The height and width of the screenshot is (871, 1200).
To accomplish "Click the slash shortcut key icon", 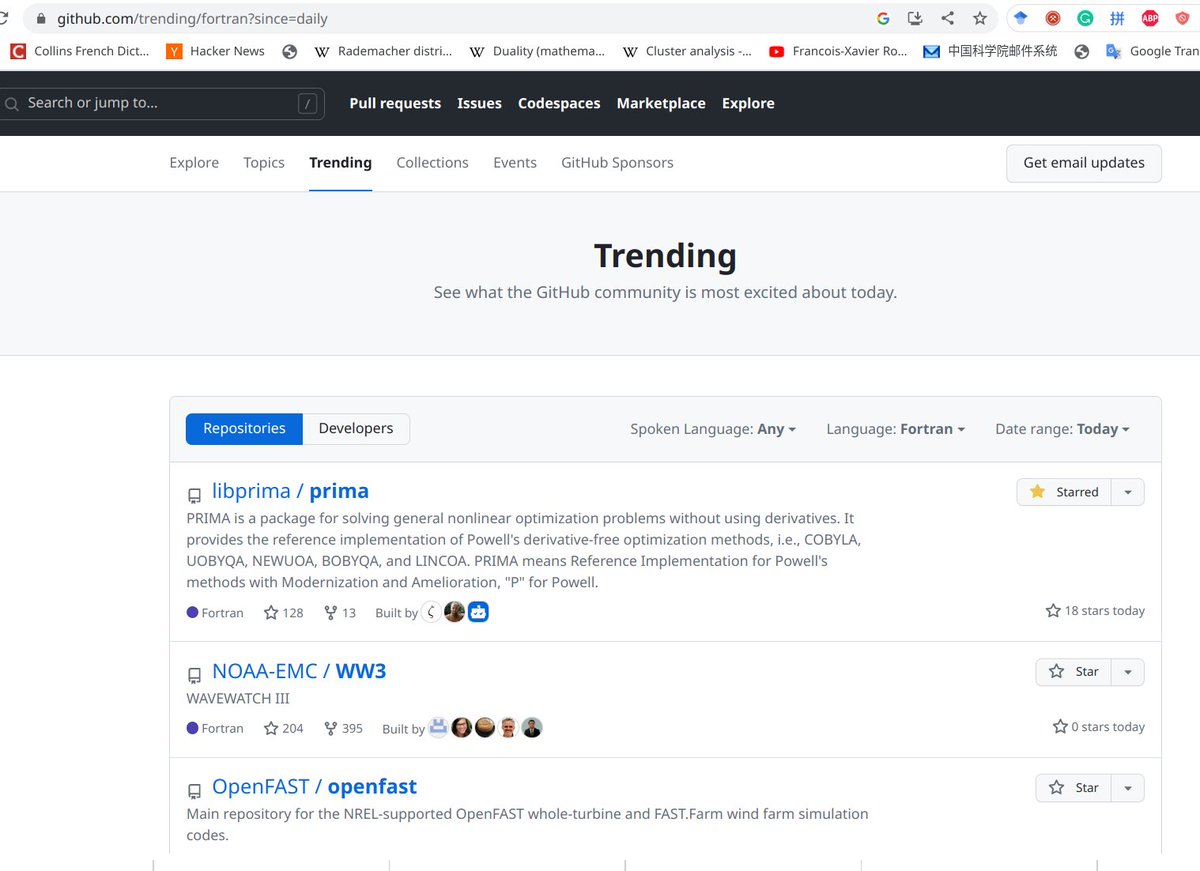I will [x=308, y=103].
